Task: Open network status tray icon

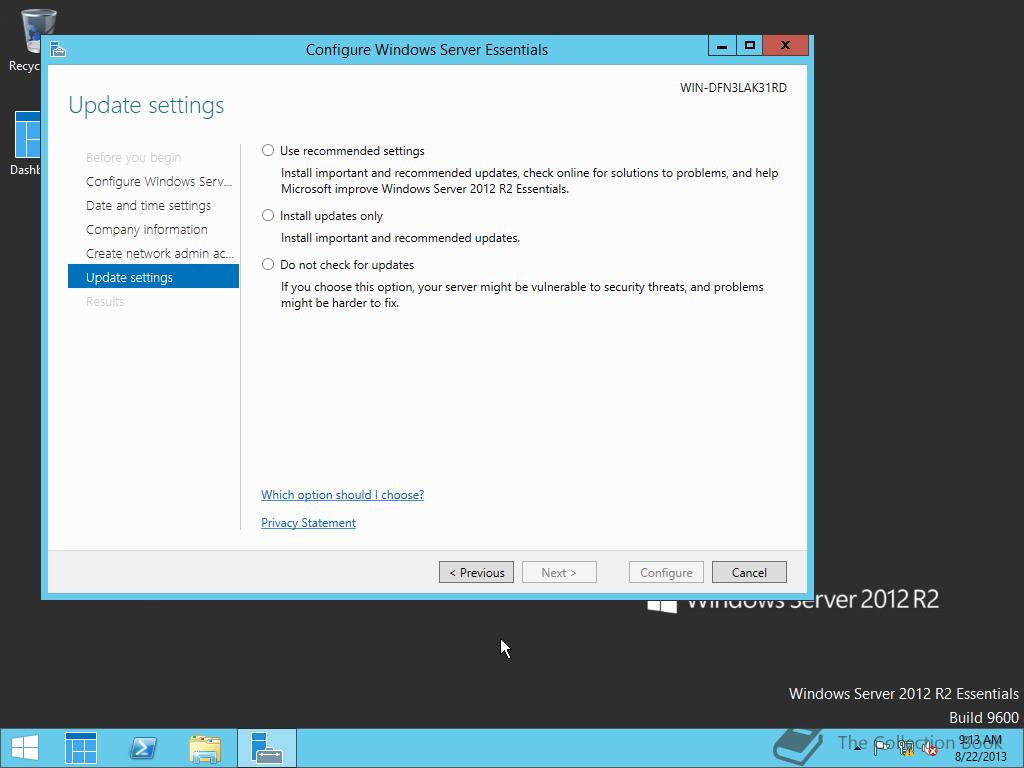Action: point(906,748)
